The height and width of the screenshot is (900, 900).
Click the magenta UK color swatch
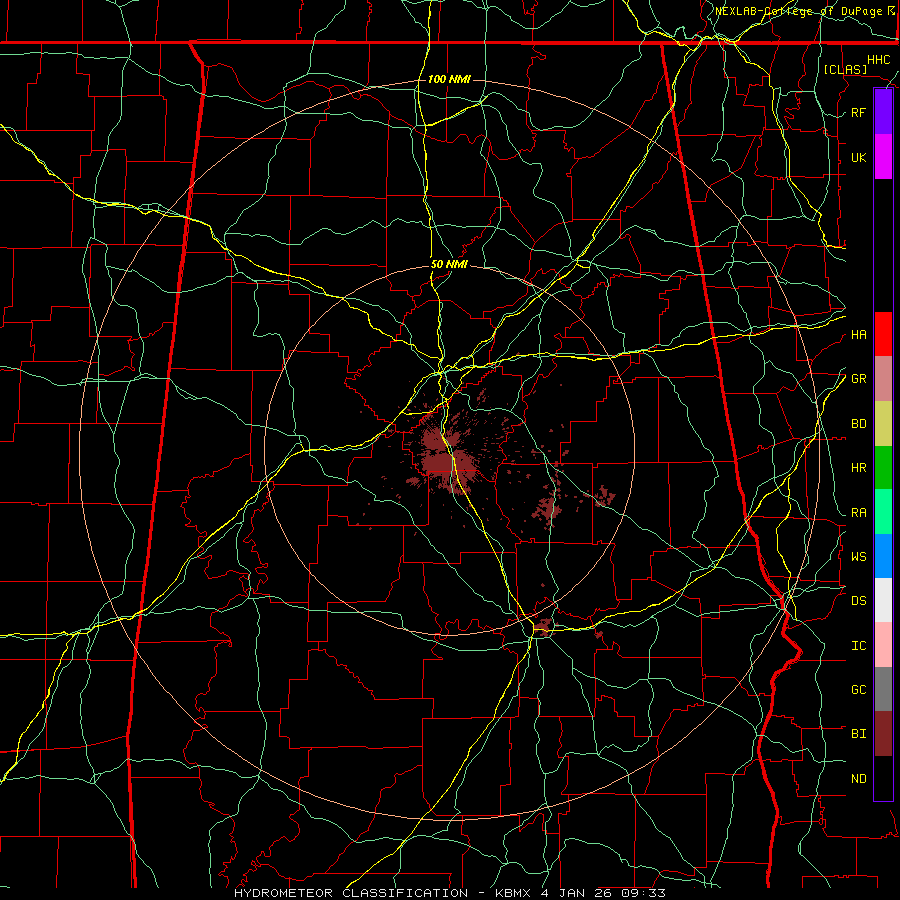[x=883, y=157]
